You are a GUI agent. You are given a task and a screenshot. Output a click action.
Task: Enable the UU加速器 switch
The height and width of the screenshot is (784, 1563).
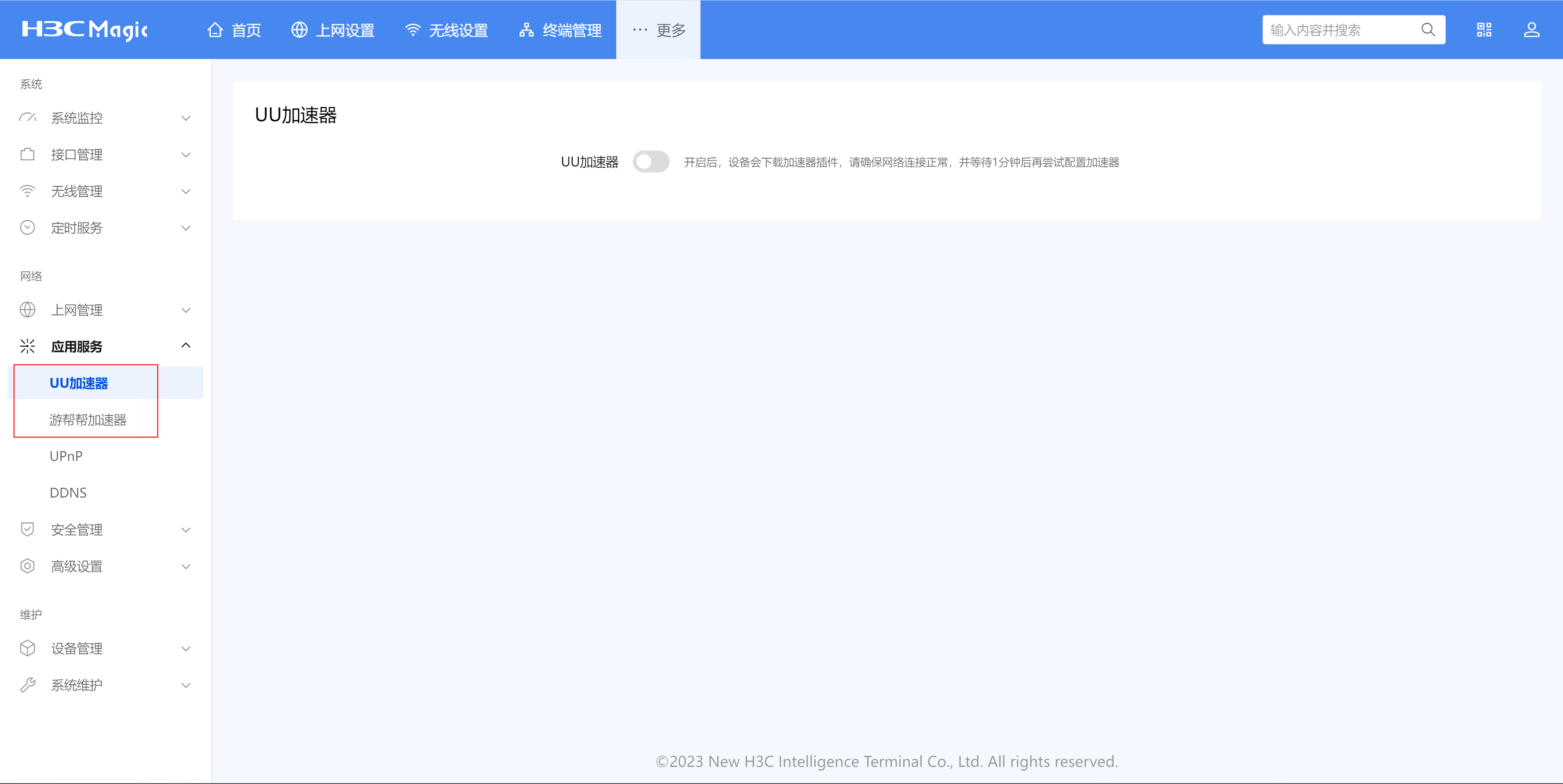point(651,162)
